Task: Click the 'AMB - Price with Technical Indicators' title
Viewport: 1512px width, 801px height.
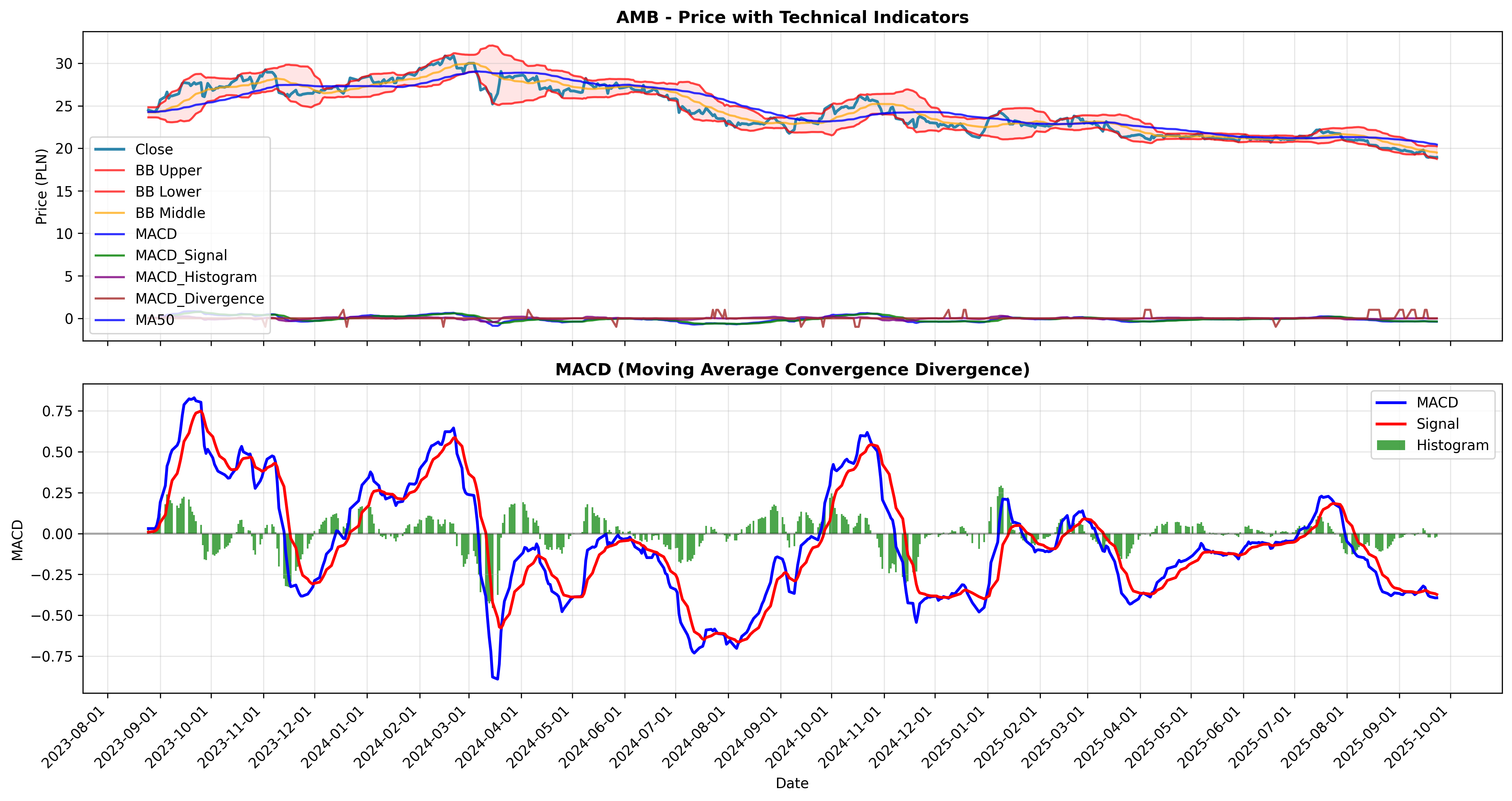Action: tap(793, 17)
